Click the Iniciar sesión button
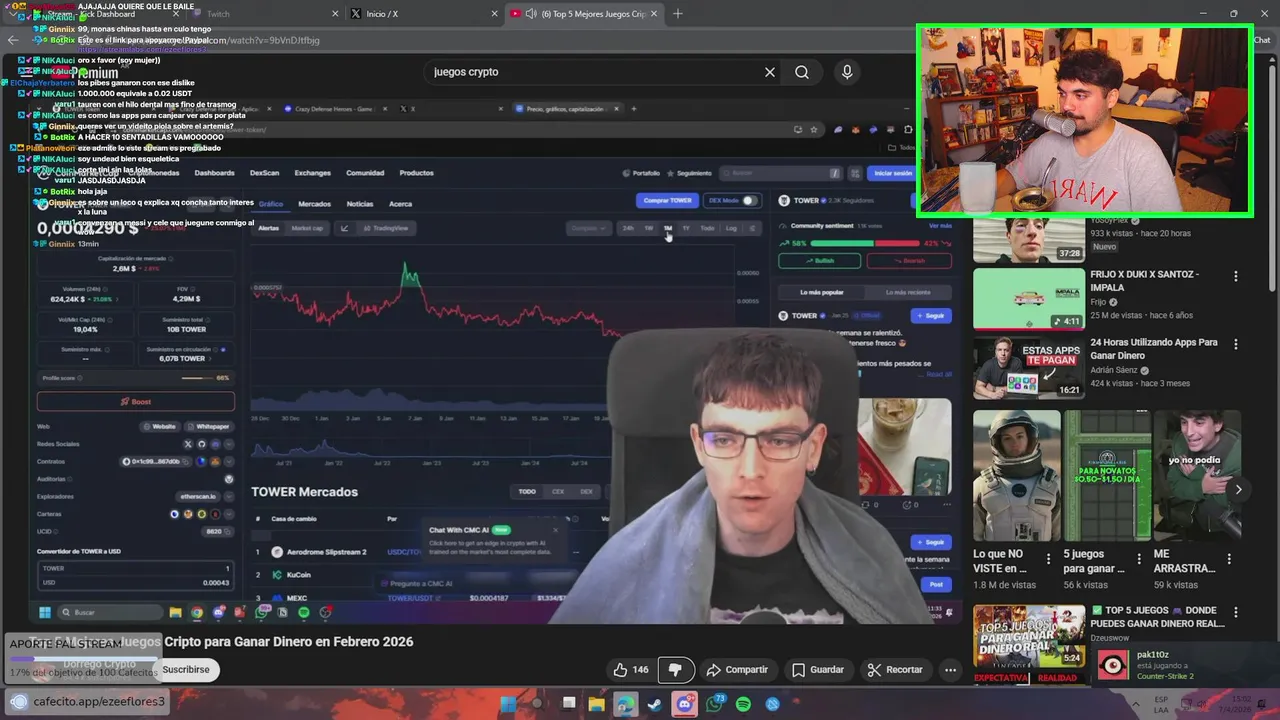Image resolution: width=1280 pixels, height=720 pixels. [x=892, y=173]
